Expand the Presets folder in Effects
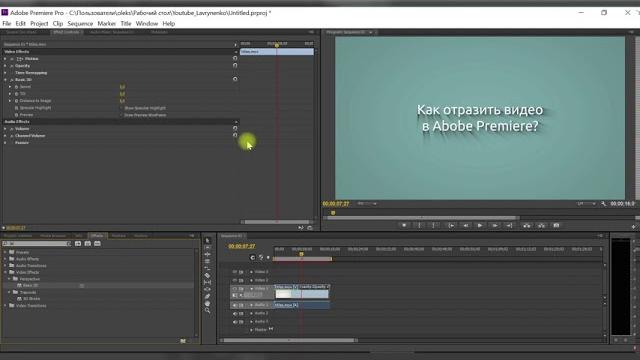Viewport: 640px width, 360px height. click(5, 252)
